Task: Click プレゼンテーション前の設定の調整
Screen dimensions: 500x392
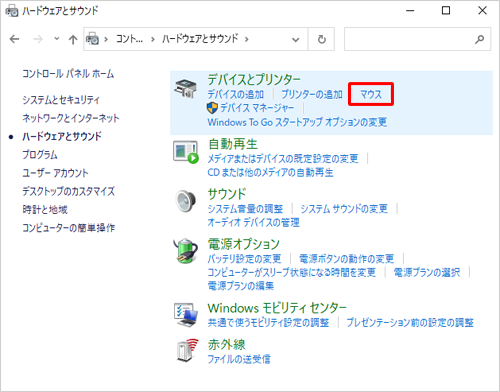Action: click(410, 323)
